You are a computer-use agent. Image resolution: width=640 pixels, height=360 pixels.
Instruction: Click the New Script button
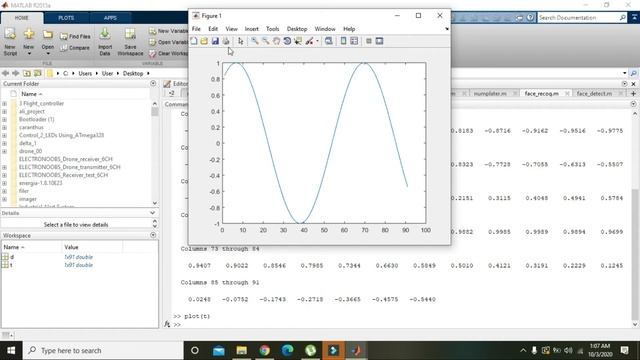(x=10, y=42)
